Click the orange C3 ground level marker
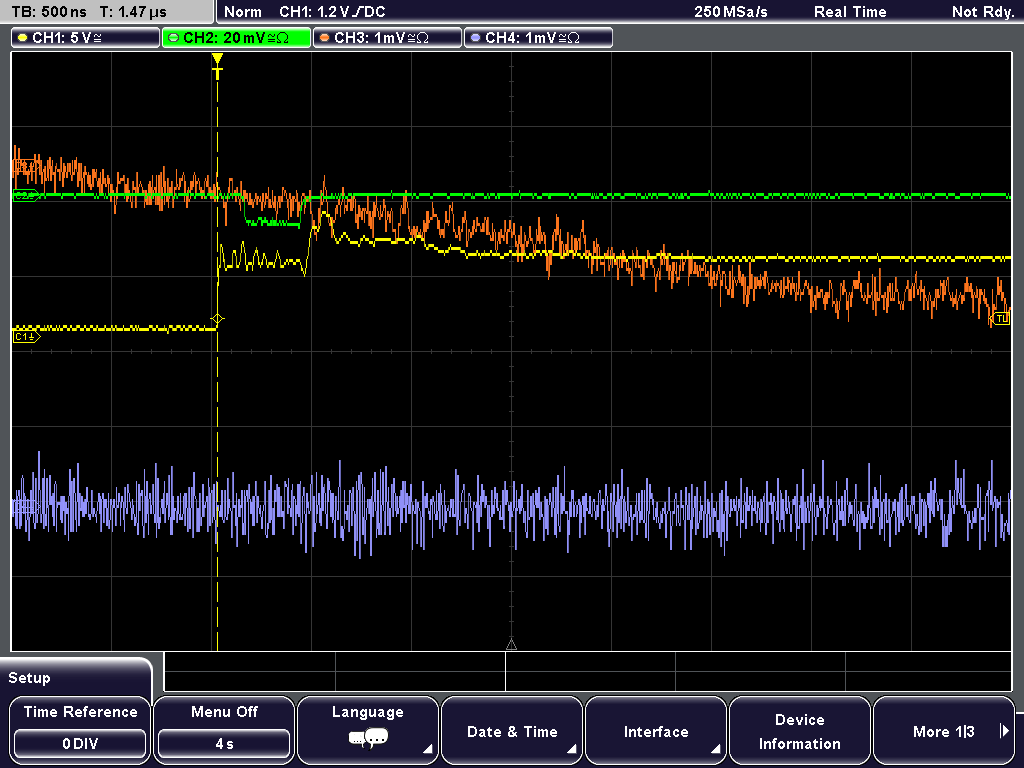This screenshot has height=768, width=1024. click(24, 166)
